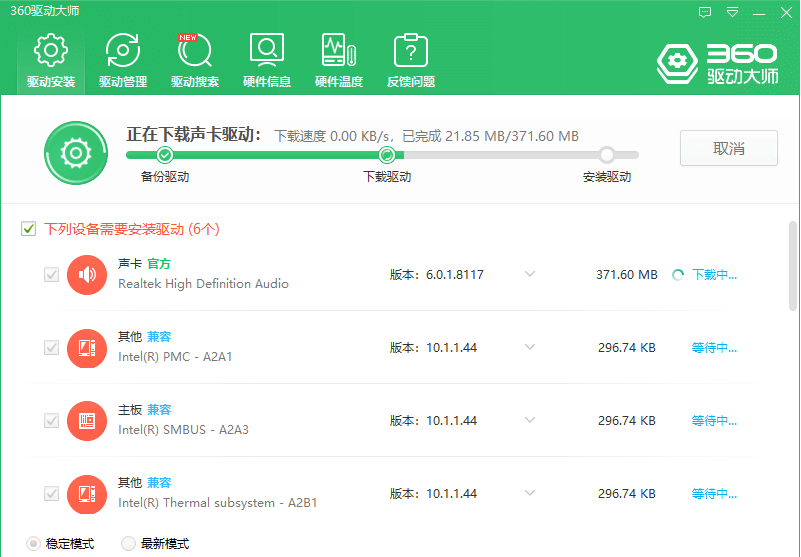Click the 主板 SMBUS device icon
Screen dimensions: 801x557
tap(87, 421)
